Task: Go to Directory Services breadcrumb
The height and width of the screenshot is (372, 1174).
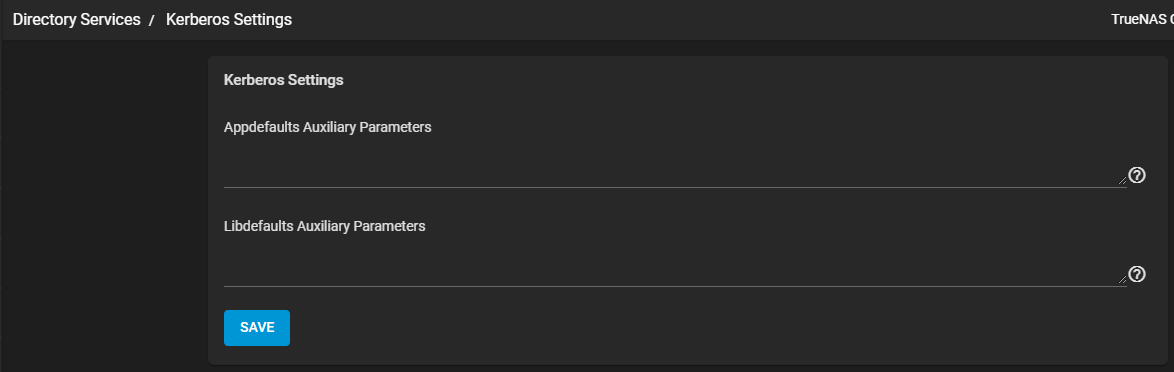Action: [x=76, y=20]
